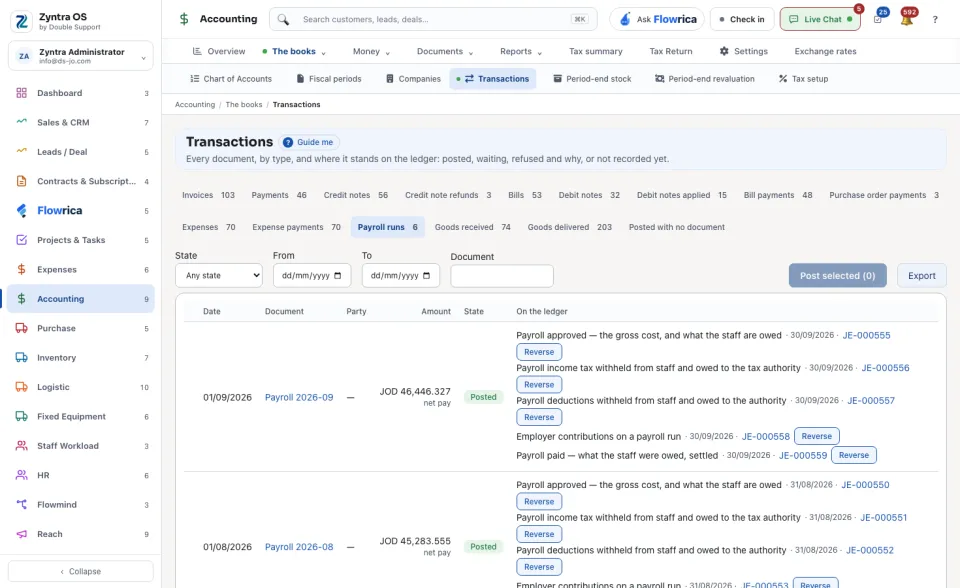Expand the Money menu
Viewport: 960px width, 588px height.
click(371, 51)
